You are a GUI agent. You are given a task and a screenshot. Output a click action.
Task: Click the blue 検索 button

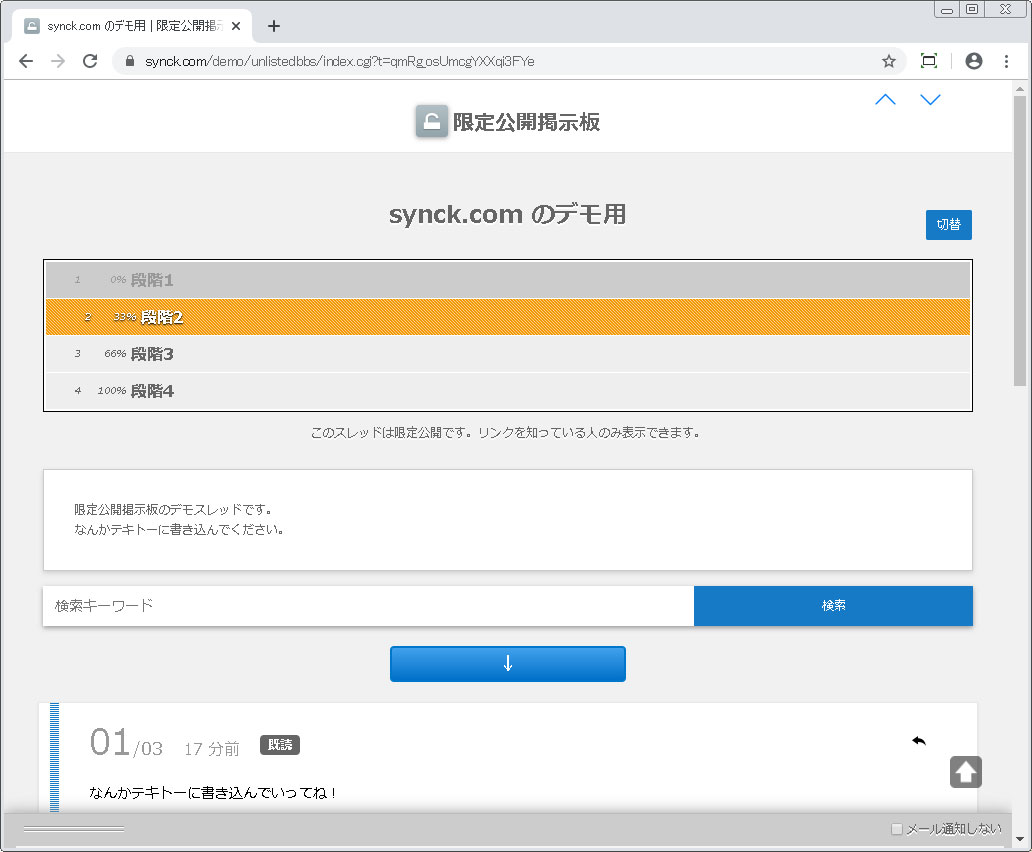[833, 606]
